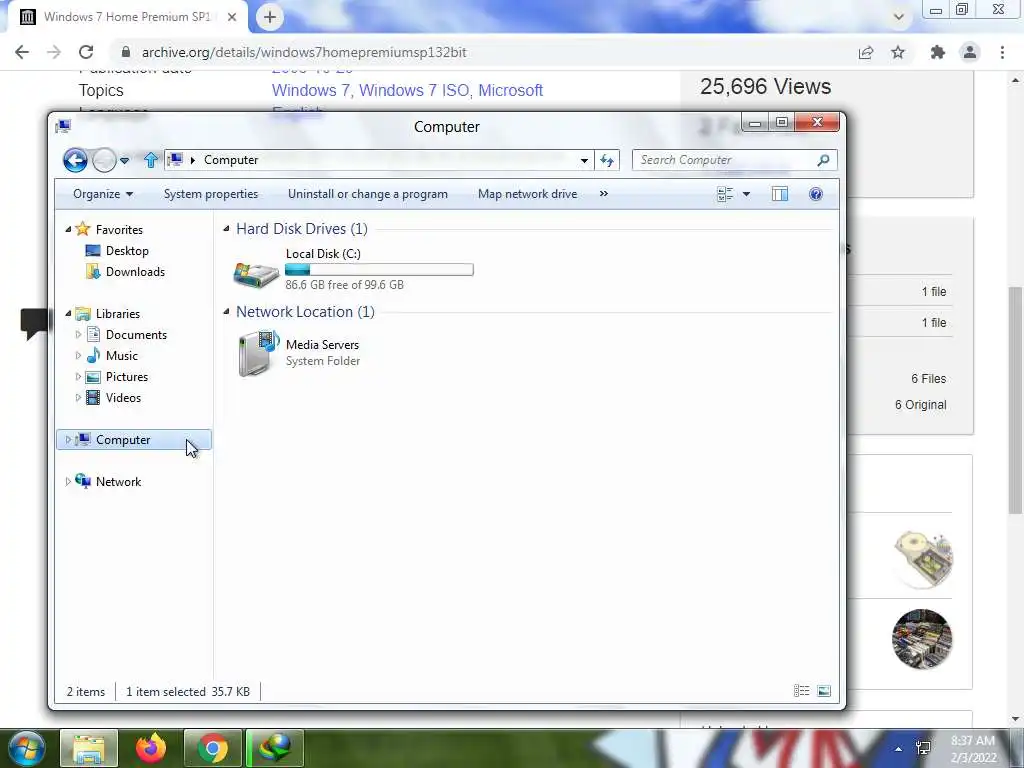Collapse Network Location group
1024x768 pixels.
click(x=226, y=312)
